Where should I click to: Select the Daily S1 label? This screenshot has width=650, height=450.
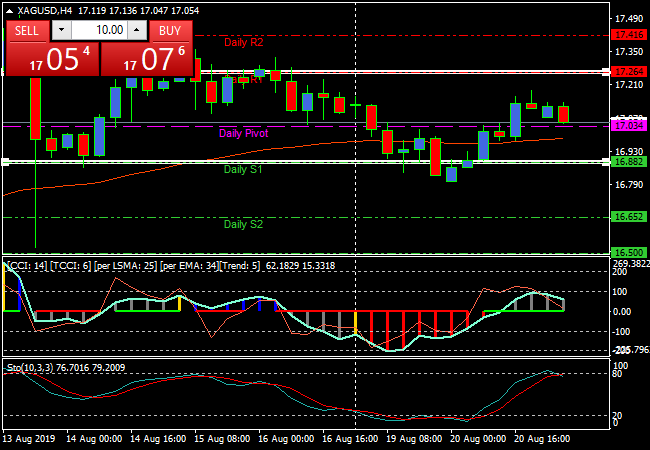click(243, 170)
